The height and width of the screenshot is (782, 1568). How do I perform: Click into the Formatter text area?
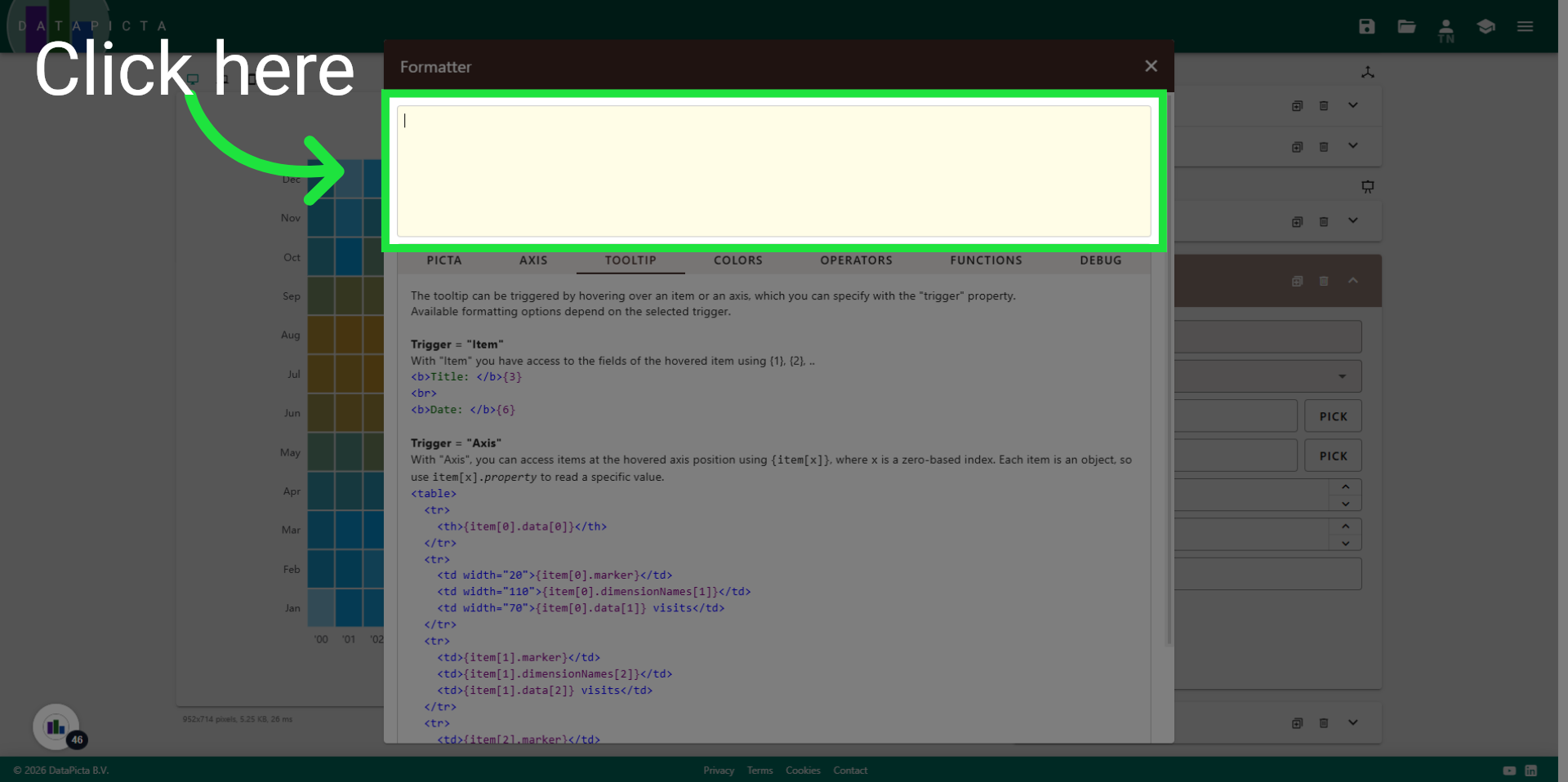click(773, 171)
